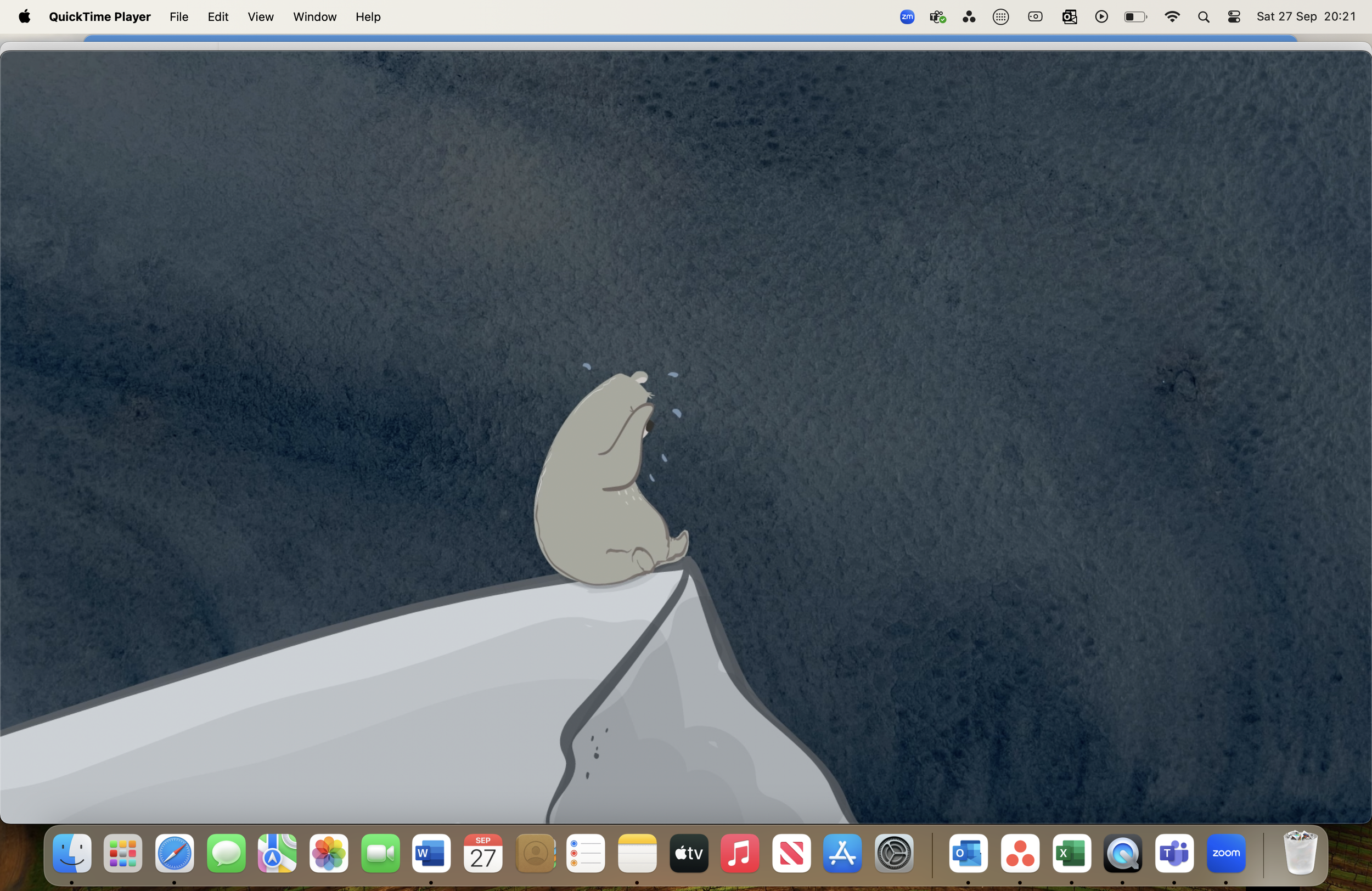The height and width of the screenshot is (891, 1372).
Task: Click the battery status indicator
Action: tap(1135, 16)
